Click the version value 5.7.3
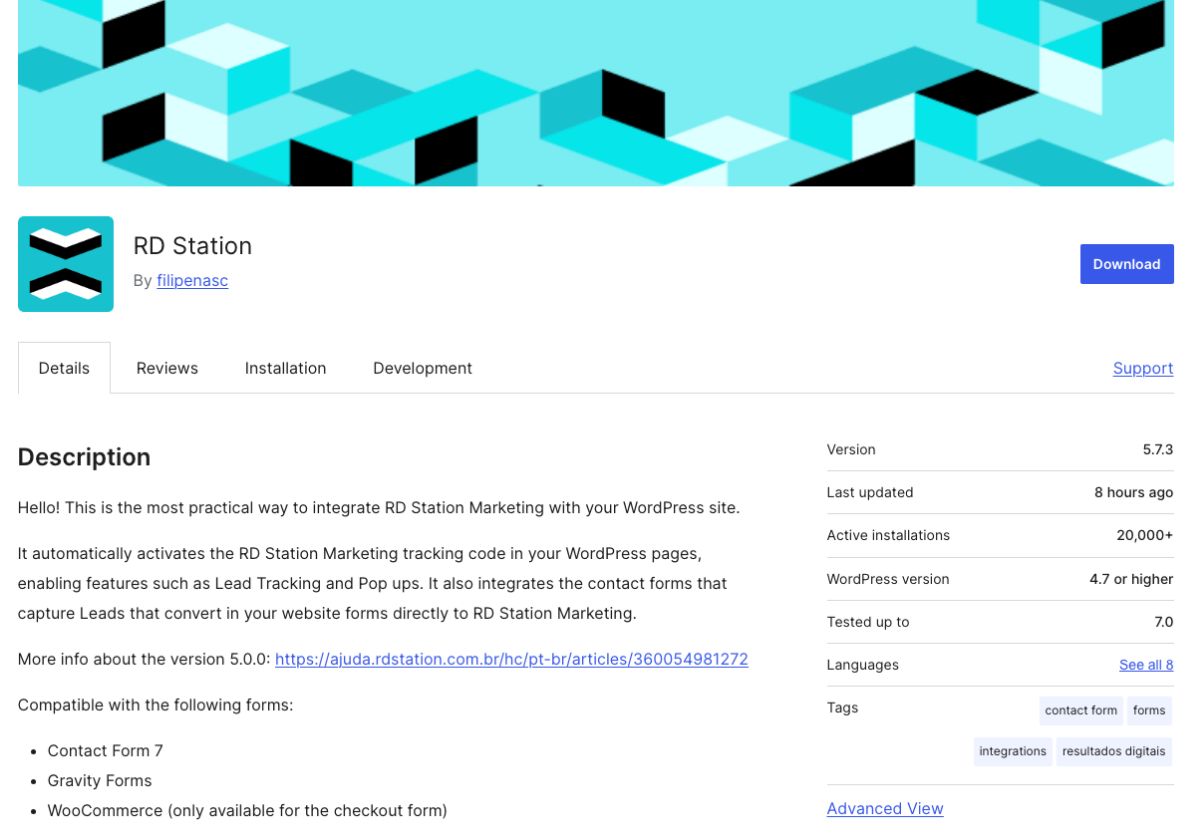Viewport: 1200px width, 835px height. (x=1158, y=450)
